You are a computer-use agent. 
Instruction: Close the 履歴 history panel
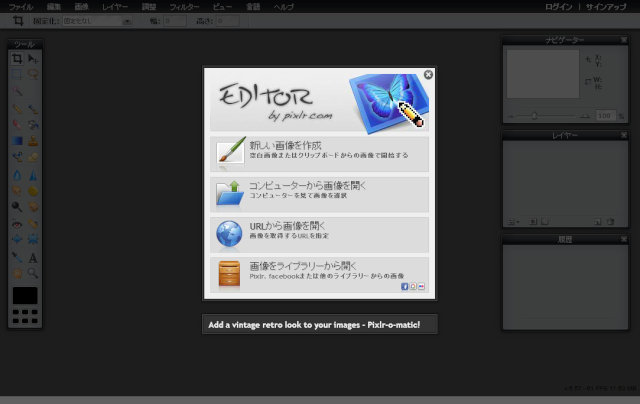pyautogui.click(x=624, y=239)
